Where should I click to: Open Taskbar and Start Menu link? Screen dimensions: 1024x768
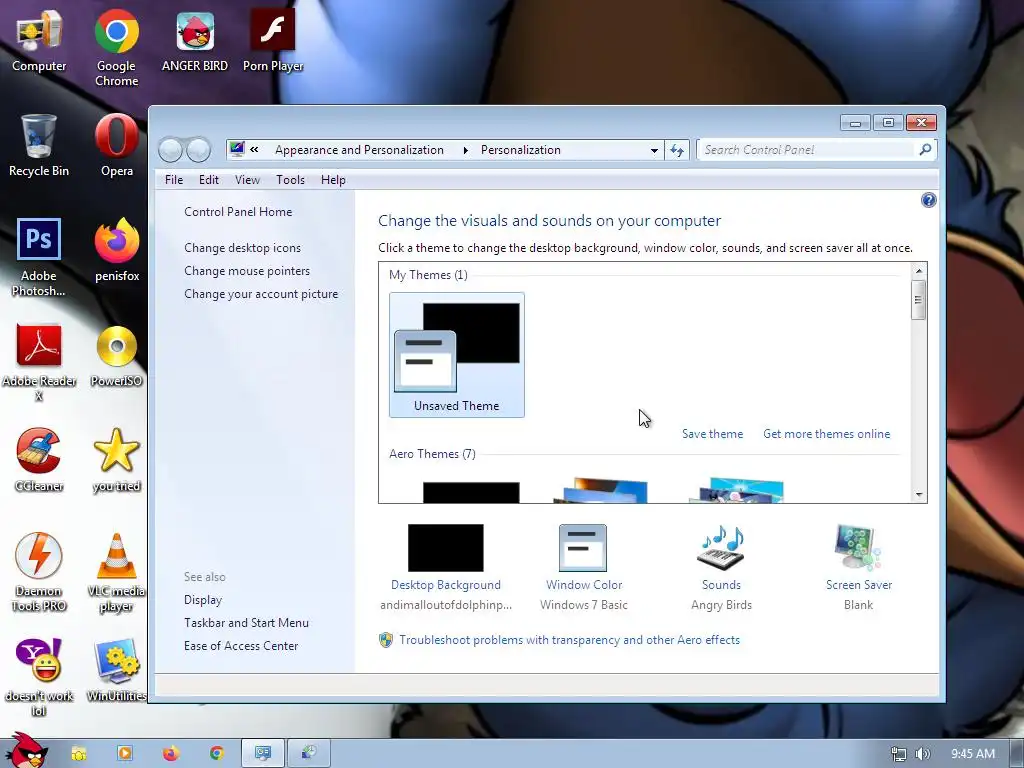(246, 623)
